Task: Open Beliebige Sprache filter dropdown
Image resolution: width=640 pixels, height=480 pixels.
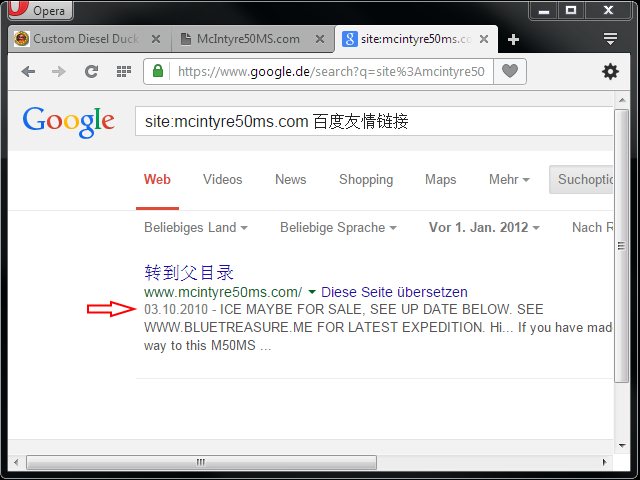Action: pos(338,227)
